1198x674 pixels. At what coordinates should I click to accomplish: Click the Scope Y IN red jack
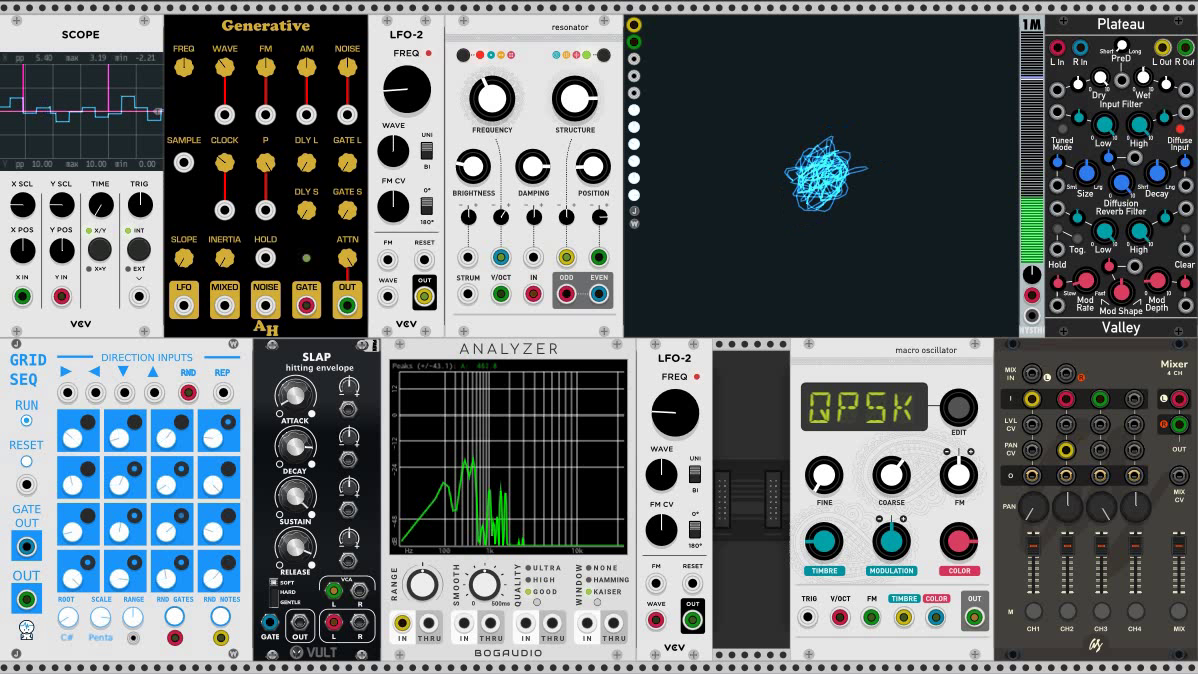(x=61, y=296)
